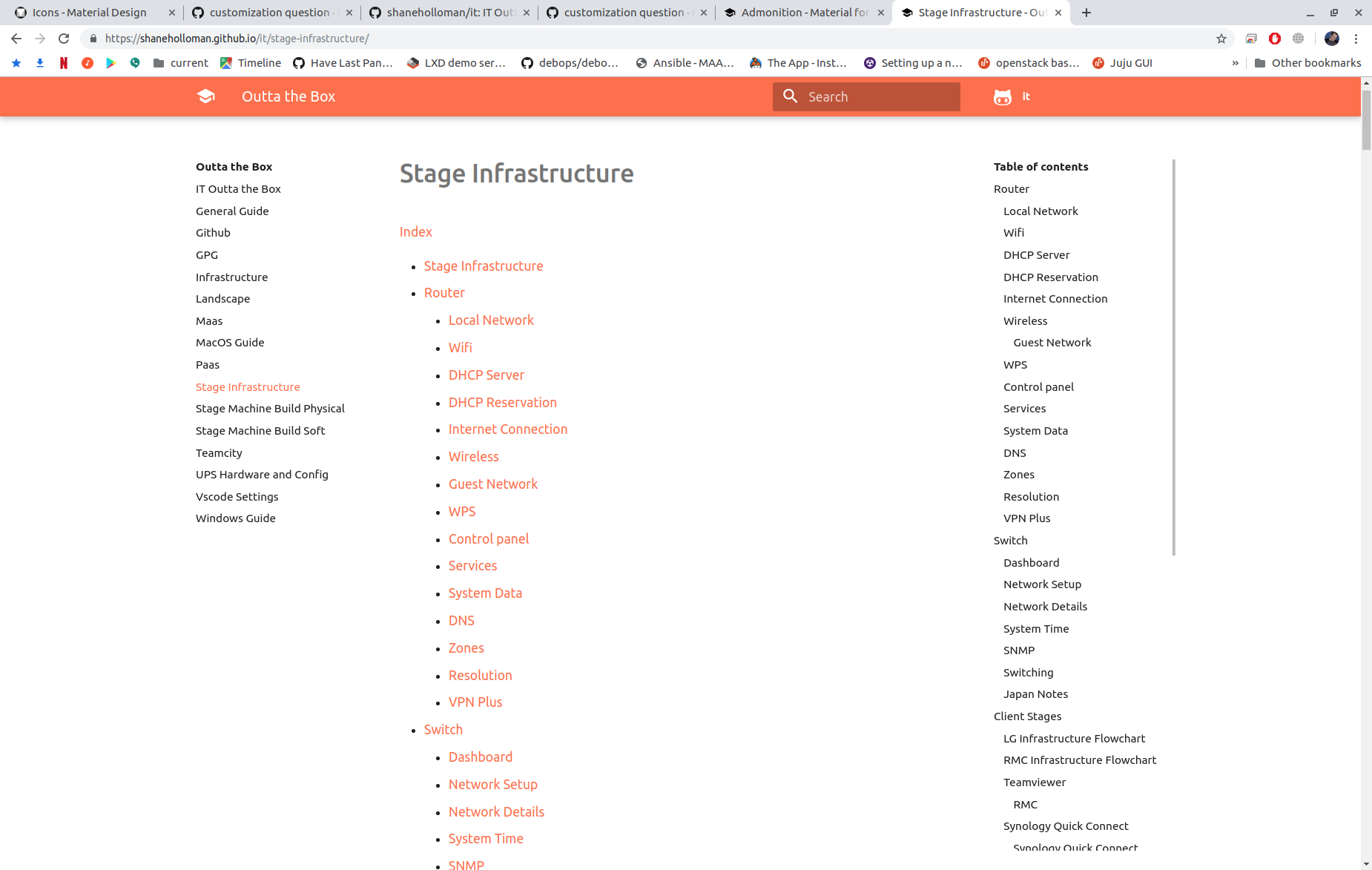Open the AdBlock extension icon
Viewport: 1372px width, 870px height.
coord(1274,38)
